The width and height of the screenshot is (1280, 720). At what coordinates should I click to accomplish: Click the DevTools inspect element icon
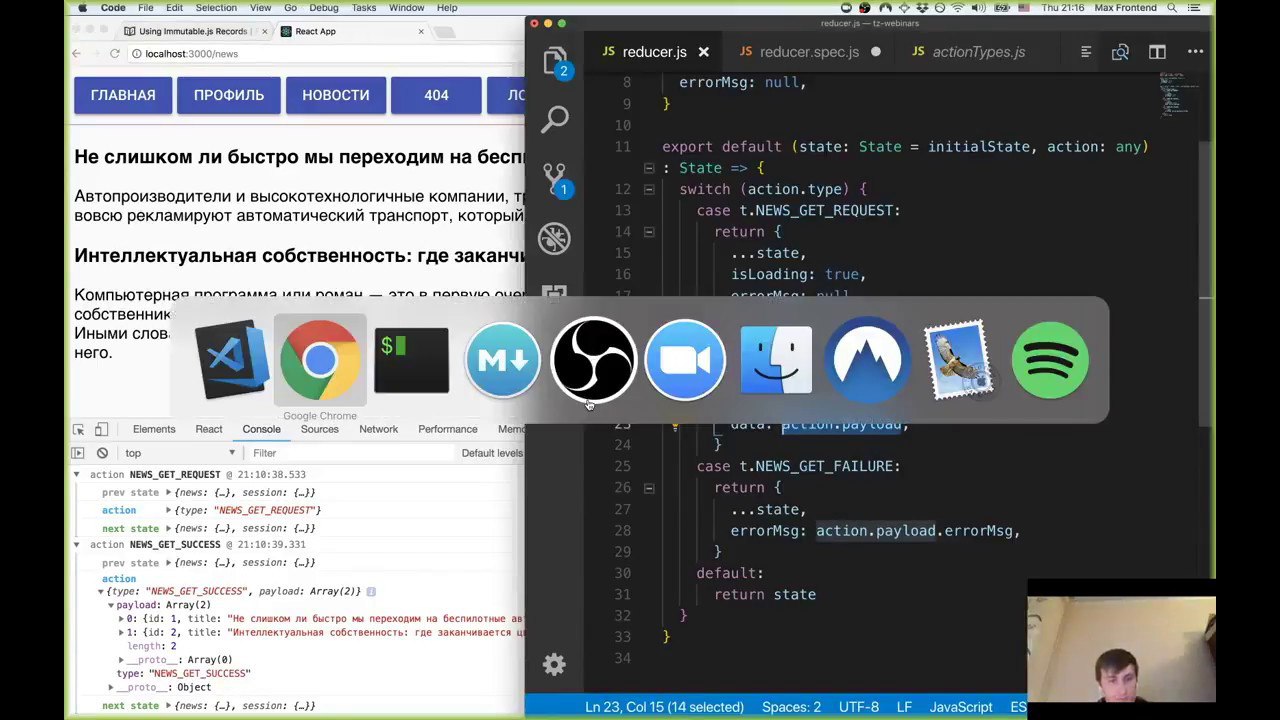79,429
